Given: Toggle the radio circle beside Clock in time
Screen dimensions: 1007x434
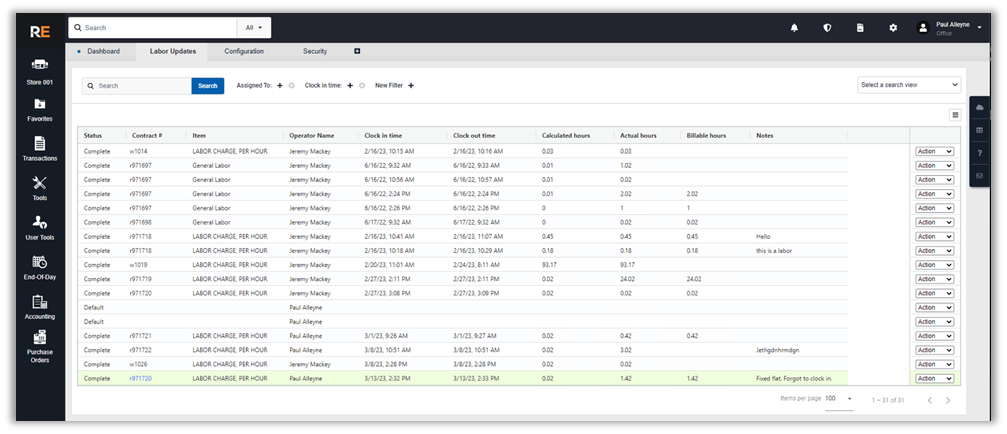Looking at the screenshot, I should click(361, 86).
